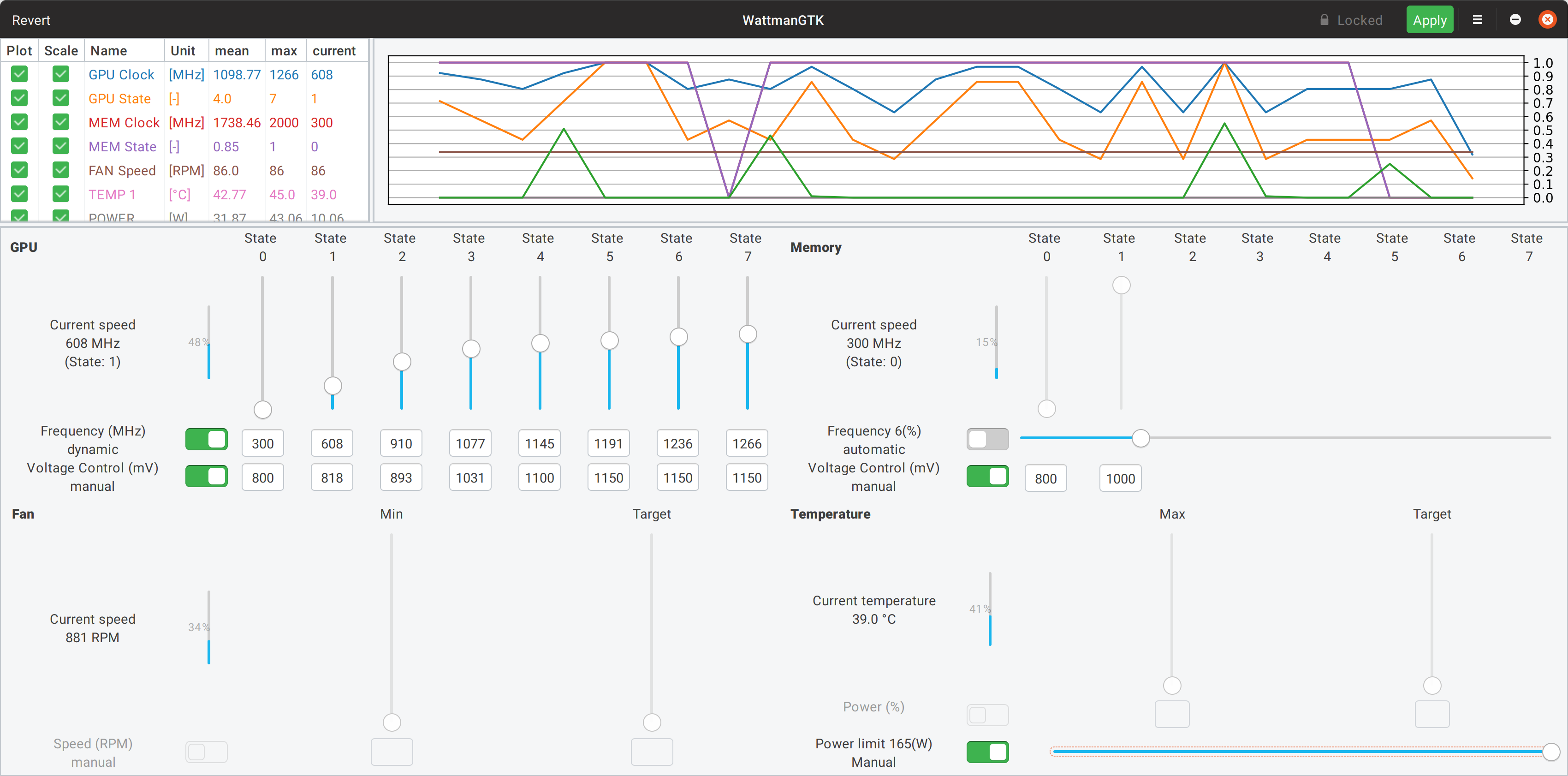Toggle GPU Frequency dynamic switch
1568x776 pixels.
pyautogui.click(x=206, y=439)
